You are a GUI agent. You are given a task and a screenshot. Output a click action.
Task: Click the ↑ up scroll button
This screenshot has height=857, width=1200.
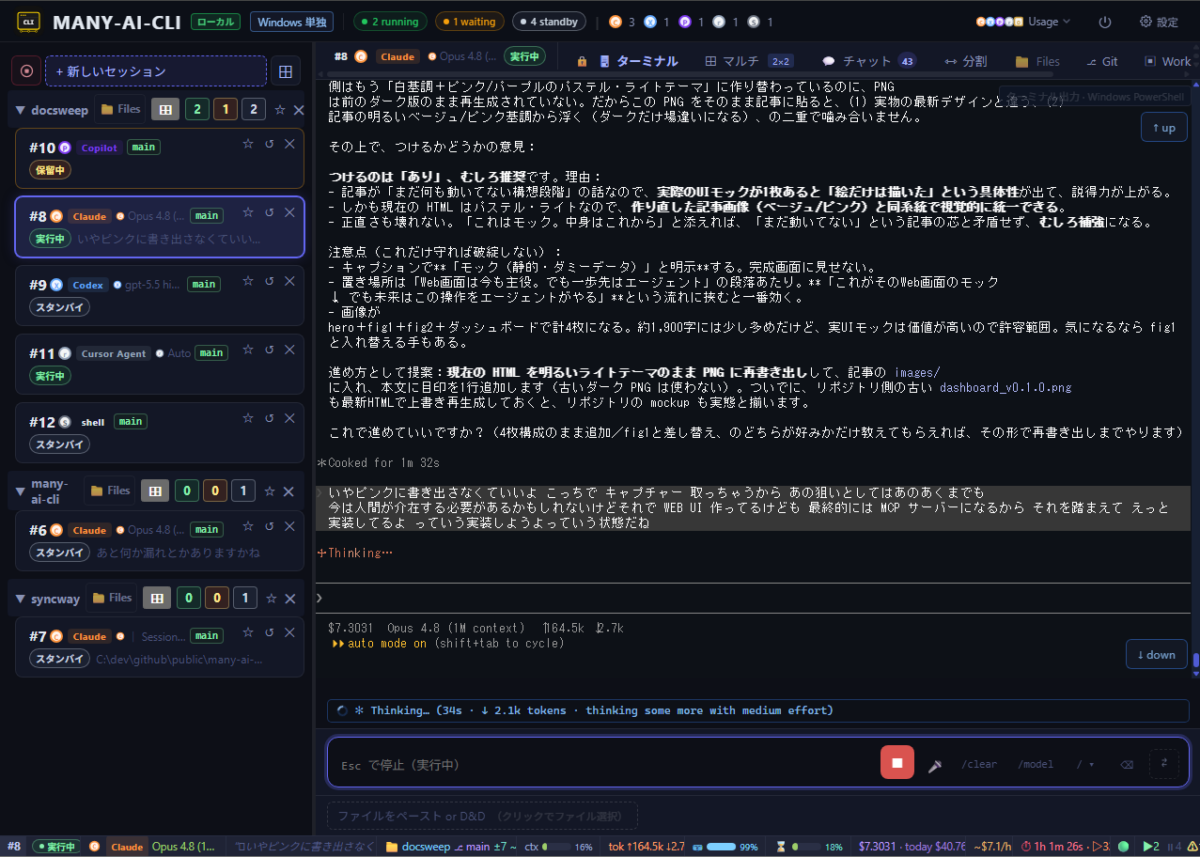pyautogui.click(x=1163, y=127)
